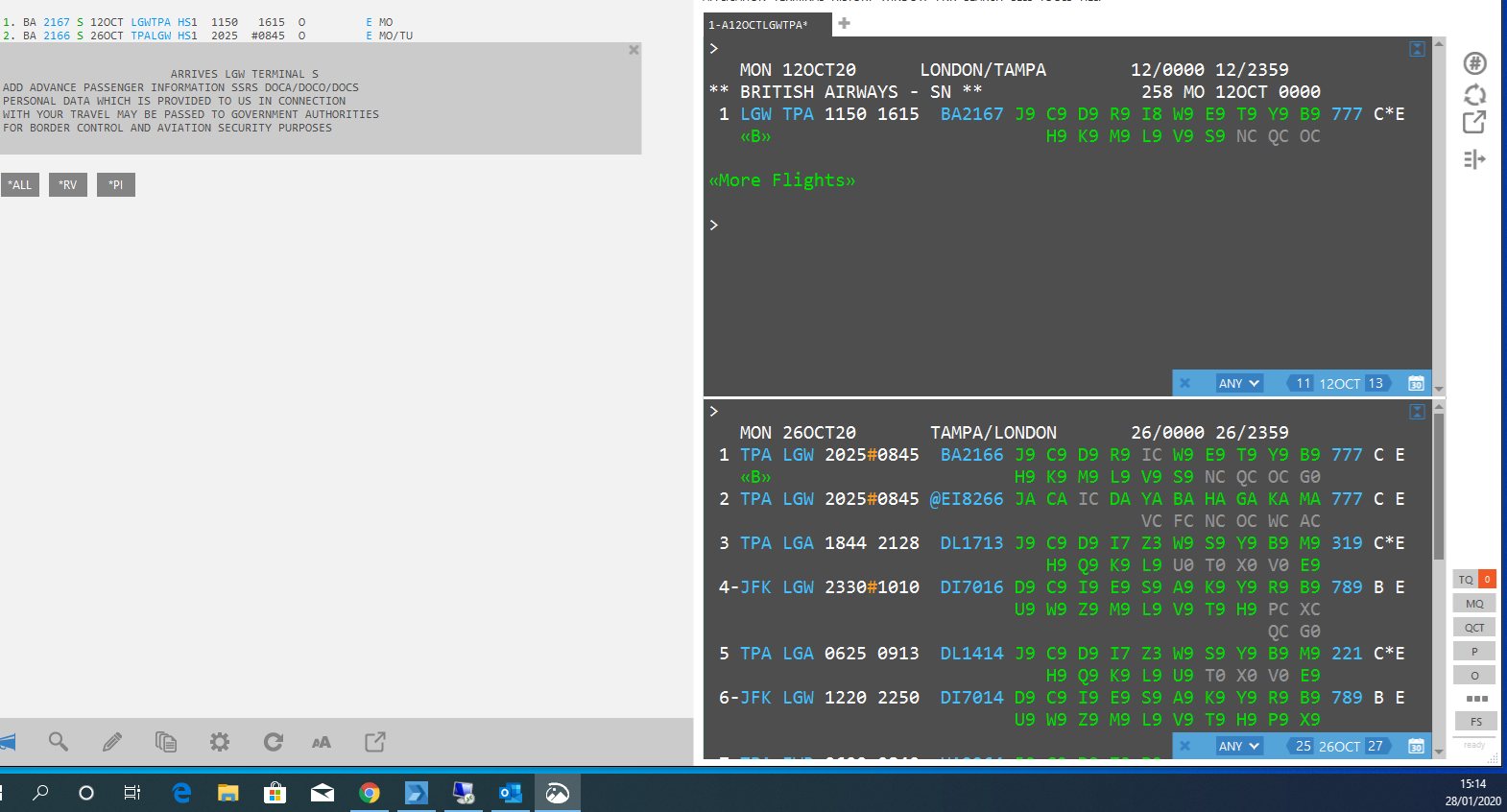Click the *RV button

click(67, 184)
